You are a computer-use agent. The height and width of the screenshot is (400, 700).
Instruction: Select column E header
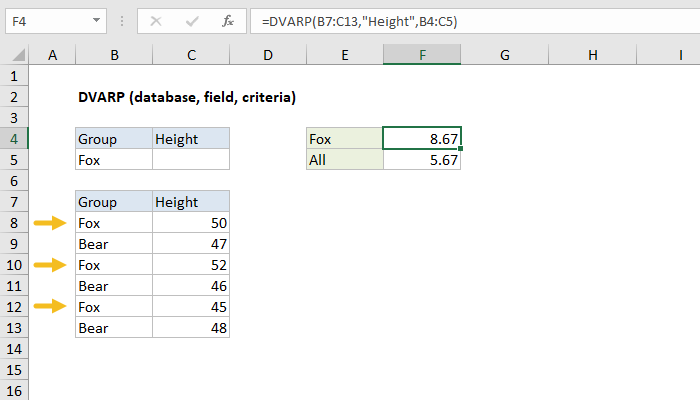(345, 55)
